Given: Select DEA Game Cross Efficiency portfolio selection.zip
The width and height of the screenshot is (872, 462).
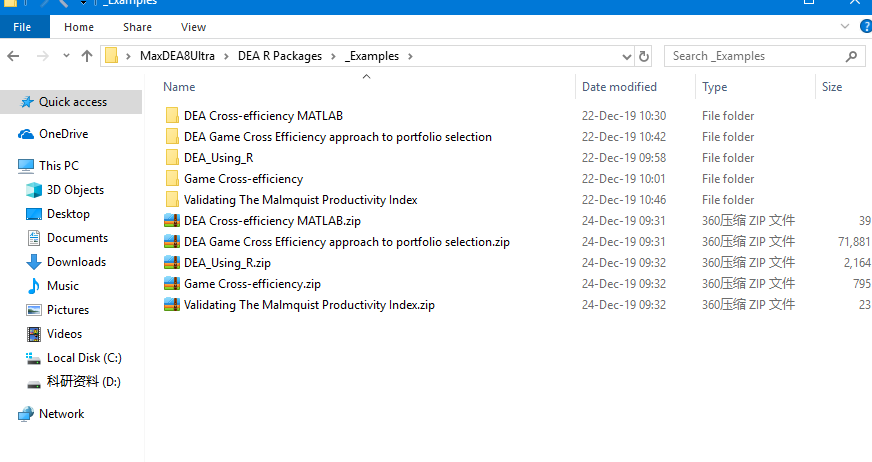Looking at the screenshot, I should point(346,242).
